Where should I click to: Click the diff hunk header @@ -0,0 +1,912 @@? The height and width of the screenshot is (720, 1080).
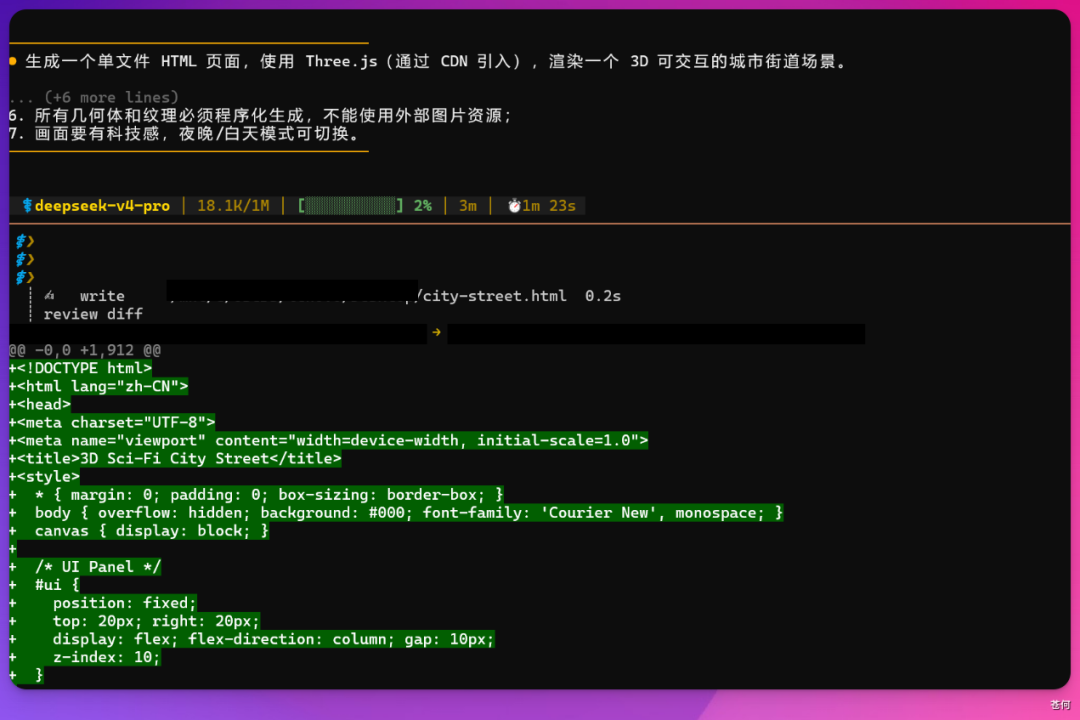tap(85, 350)
